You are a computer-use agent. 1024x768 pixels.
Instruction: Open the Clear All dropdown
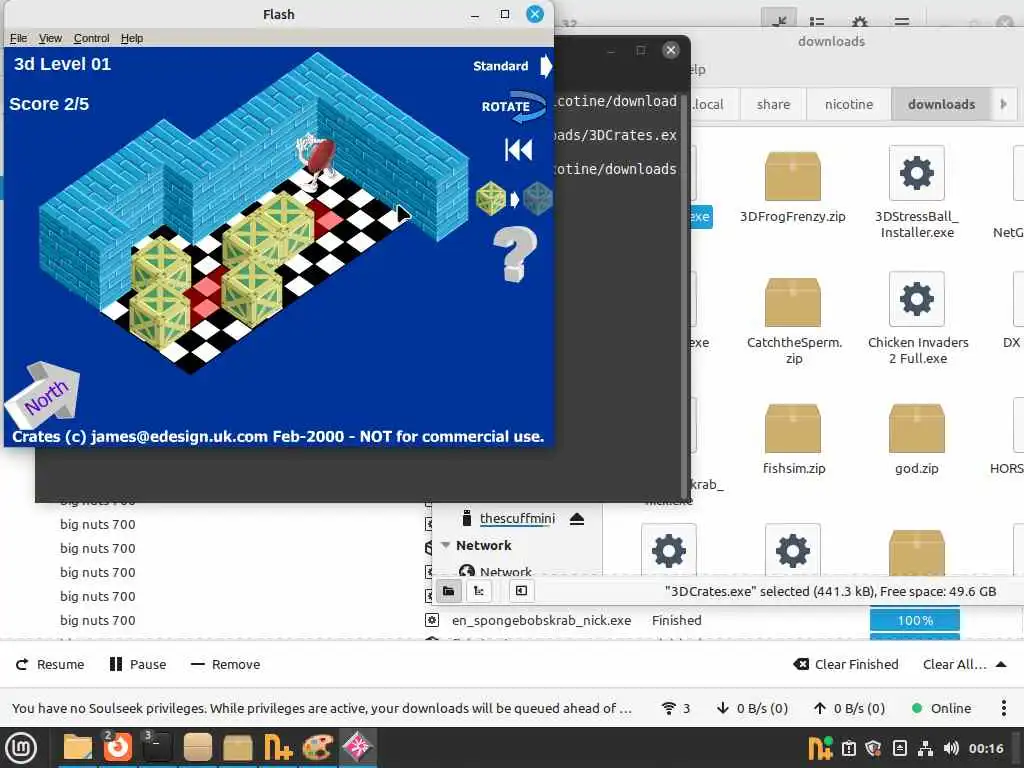(x=964, y=664)
